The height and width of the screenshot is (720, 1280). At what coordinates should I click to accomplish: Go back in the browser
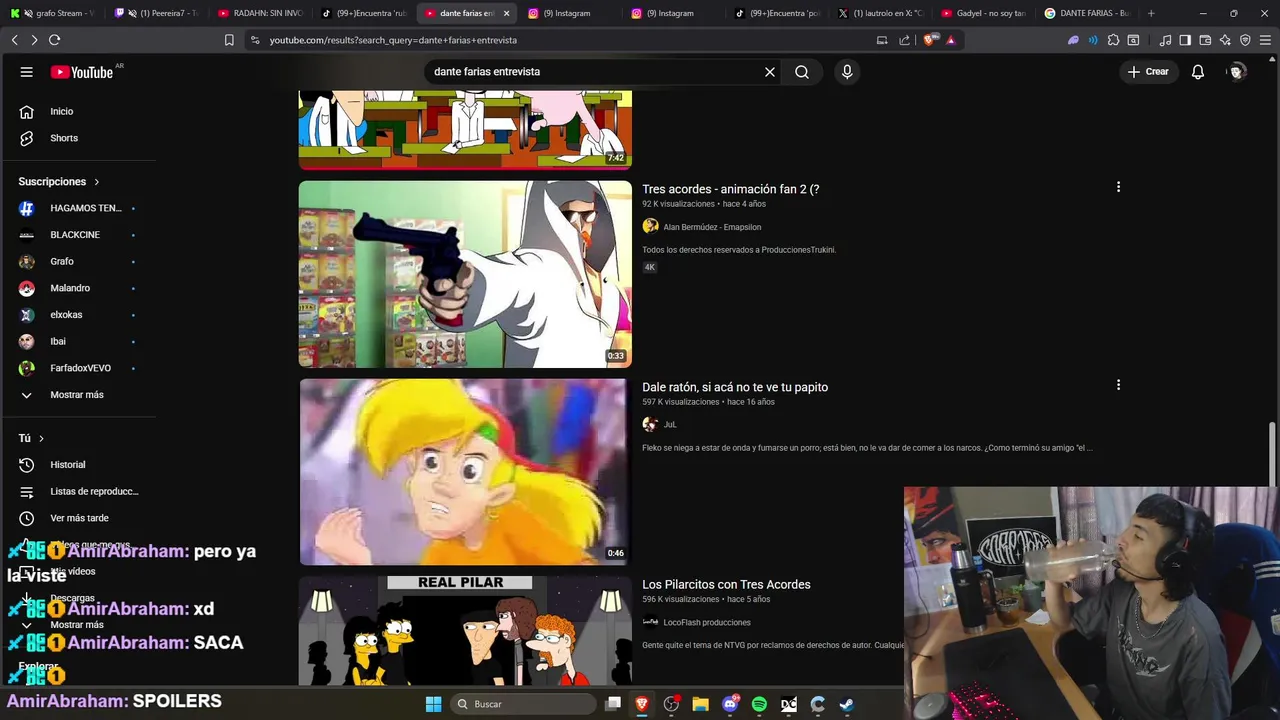tap(14, 40)
